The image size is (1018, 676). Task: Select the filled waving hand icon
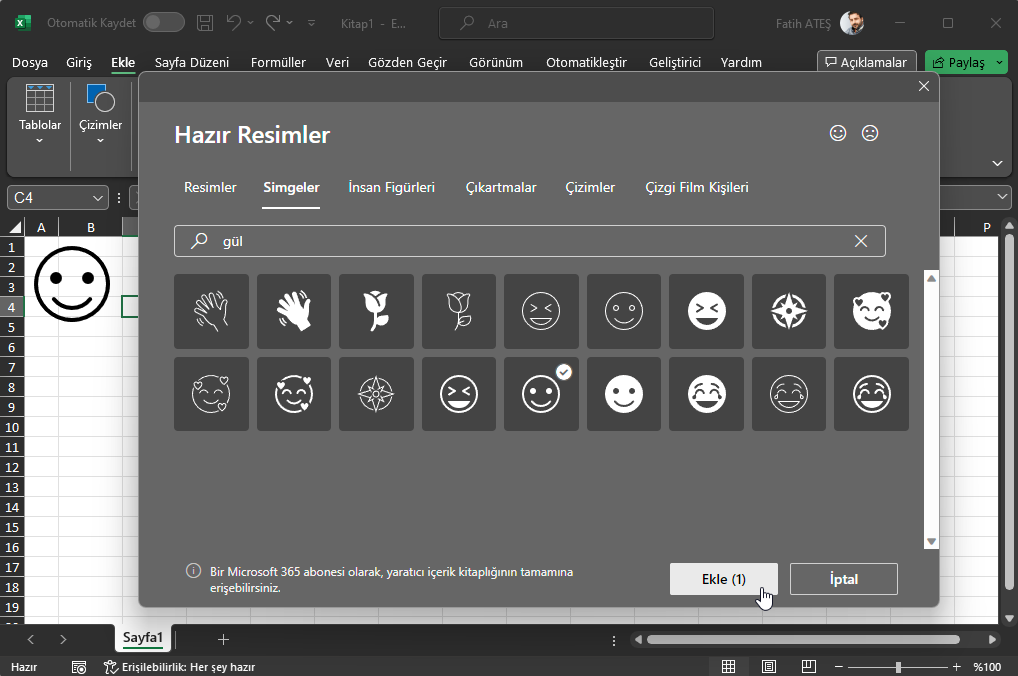click(x=294, y=311)
